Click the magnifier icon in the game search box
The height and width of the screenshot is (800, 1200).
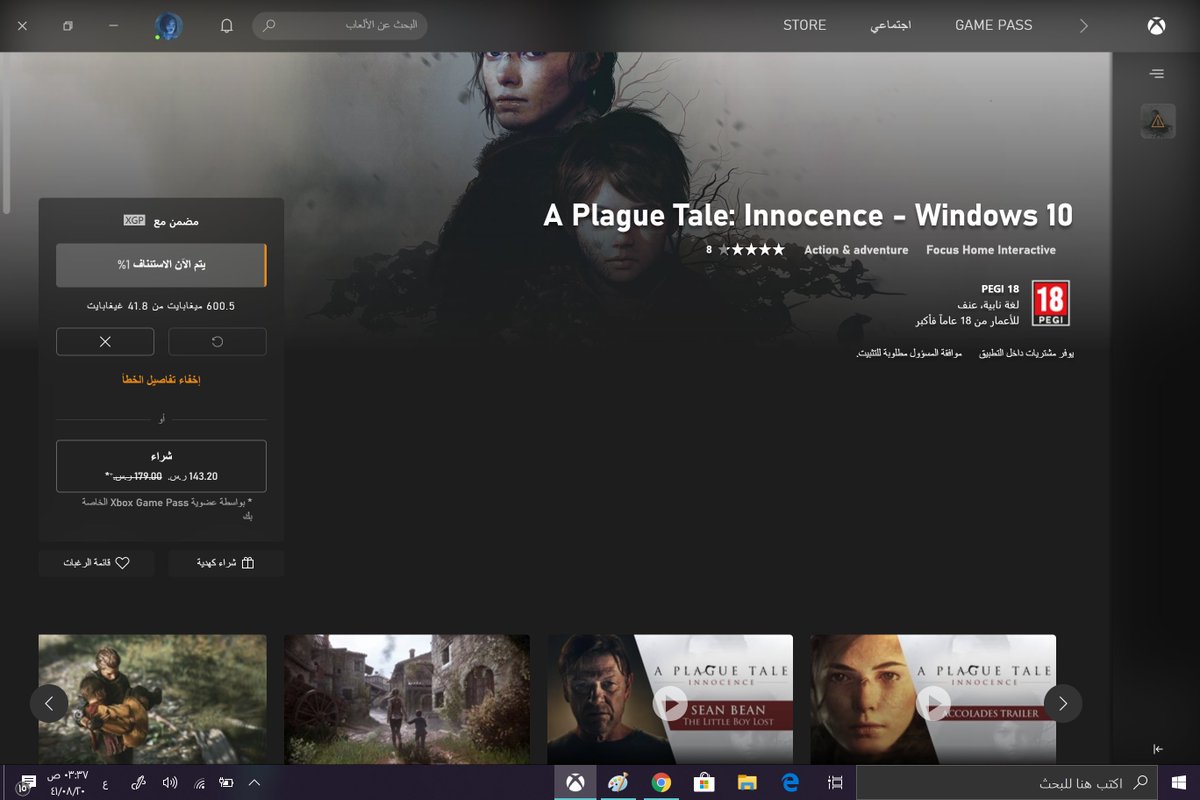tap(268, 25)
